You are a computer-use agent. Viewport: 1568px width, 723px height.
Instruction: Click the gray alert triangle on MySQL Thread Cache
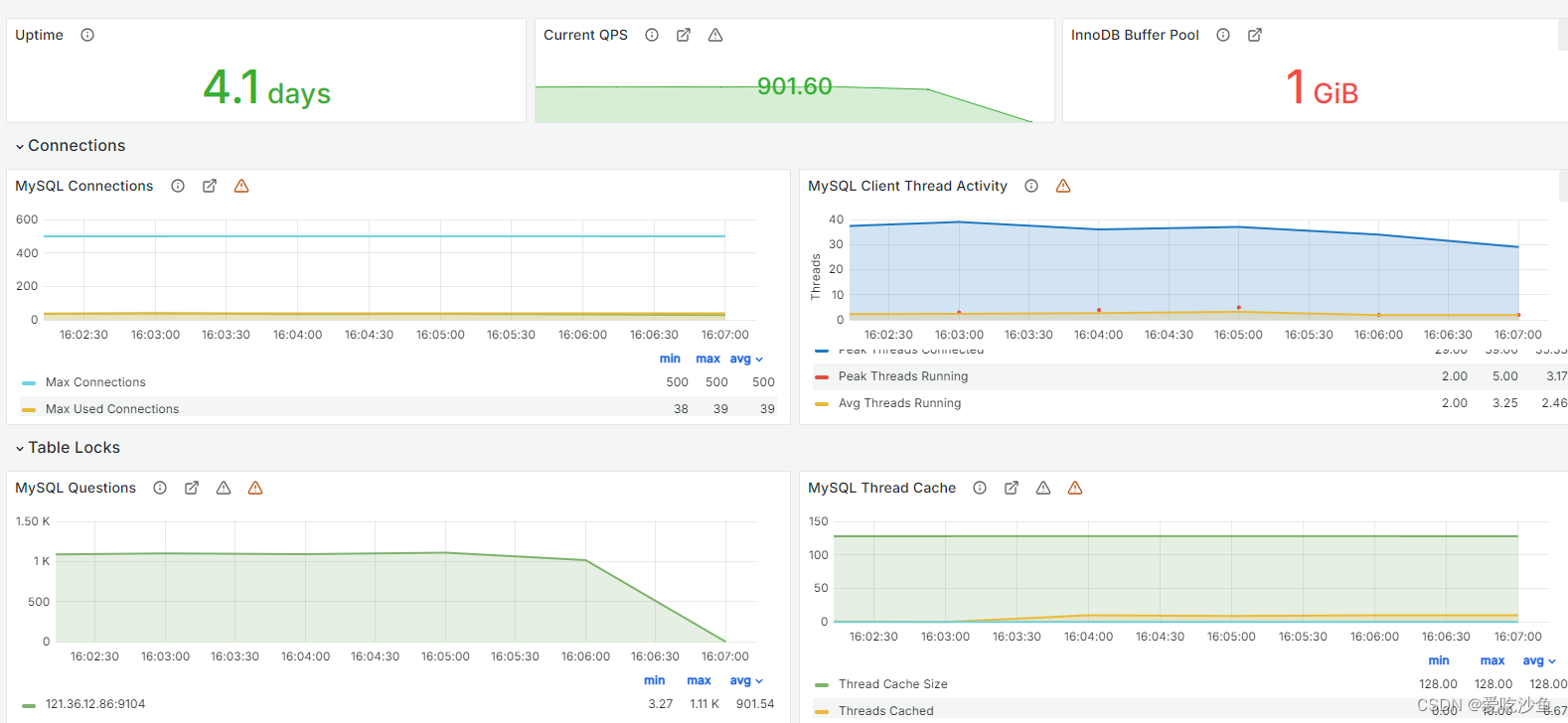pyautogui.click(x=1043, y=488)
